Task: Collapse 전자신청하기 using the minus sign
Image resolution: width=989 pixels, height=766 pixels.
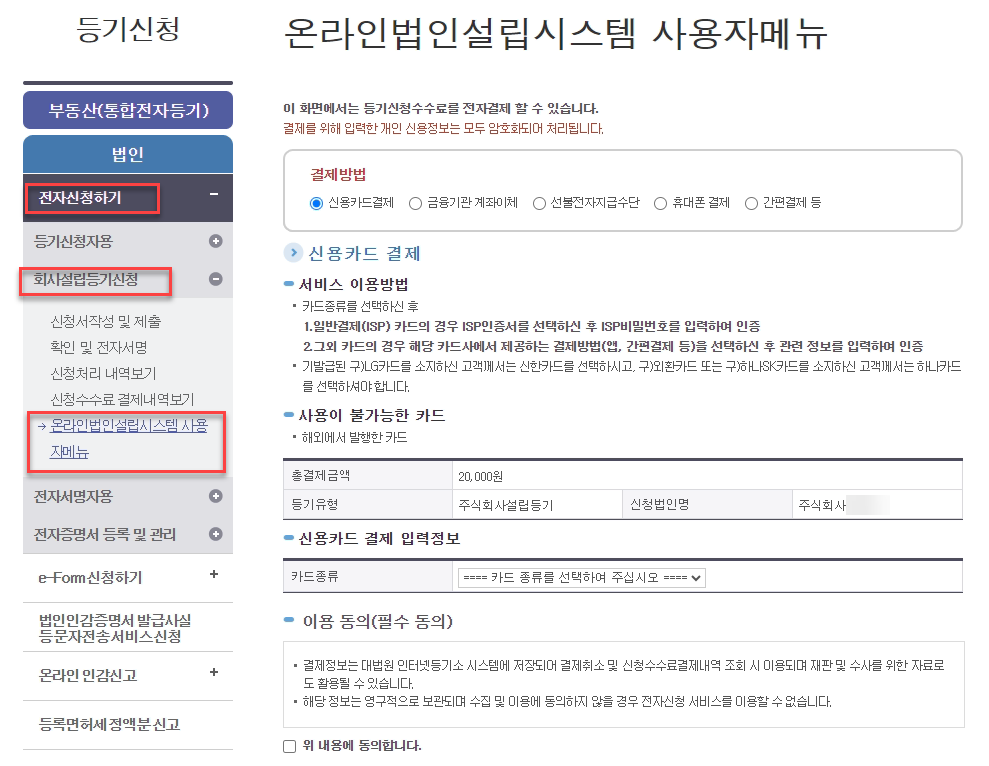Action: coord(214,194)
